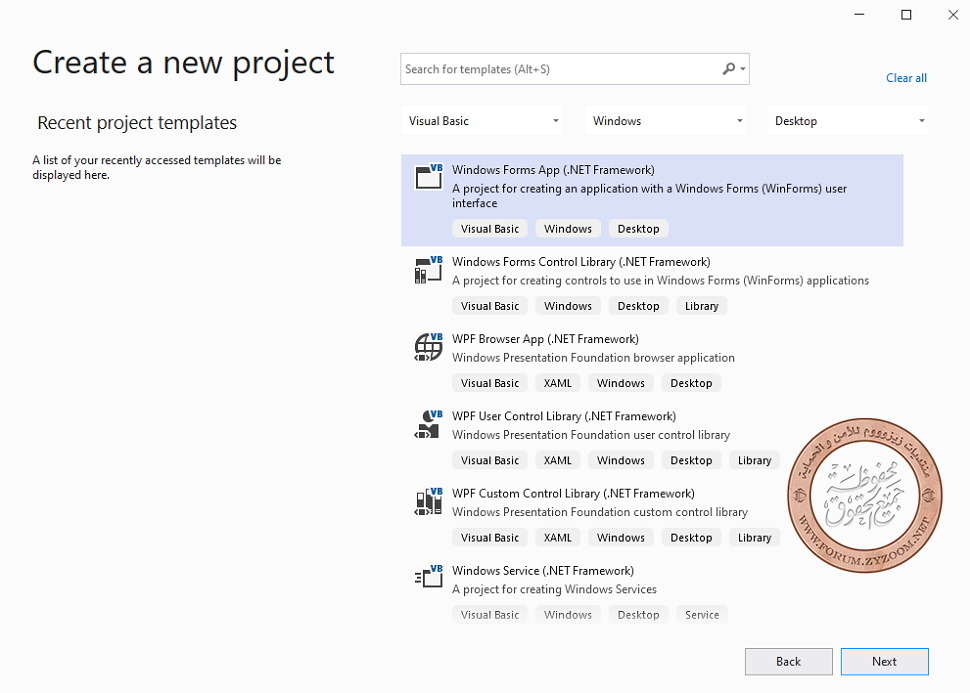The image size is (970, 693).
Task: Click "Windows Presentation Foundation custom control library" description
Action: (x=599, y=512)
